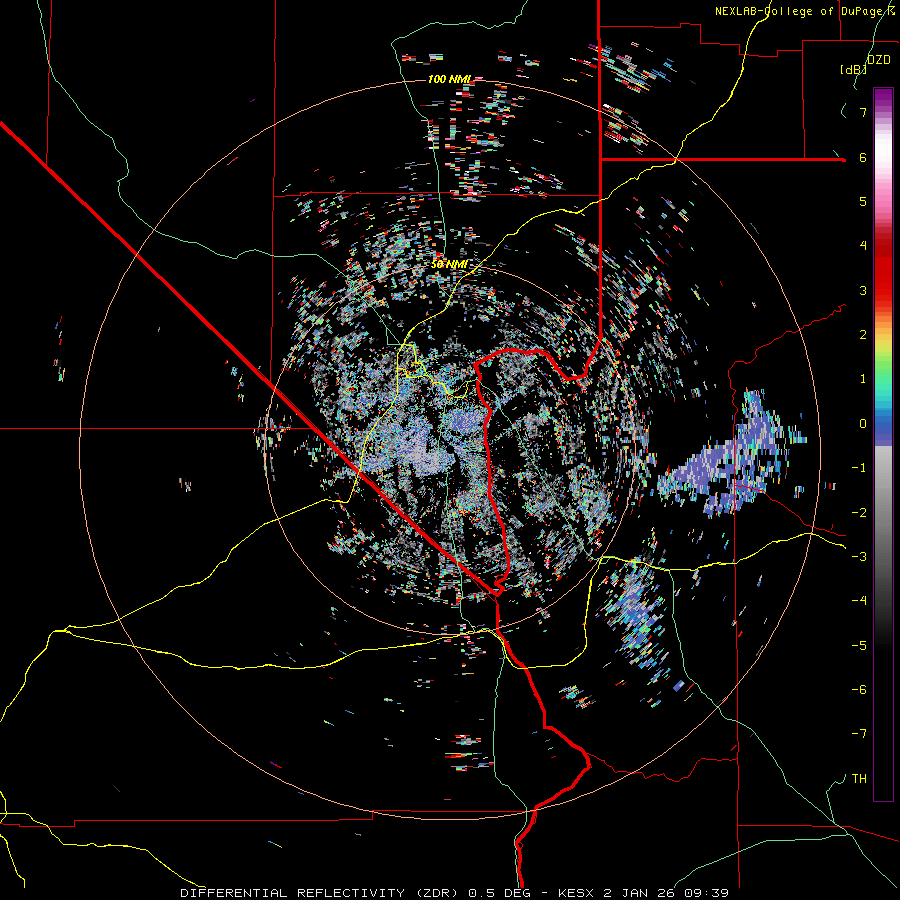Click the "09:39" time in the caption

tap(707, 893)
